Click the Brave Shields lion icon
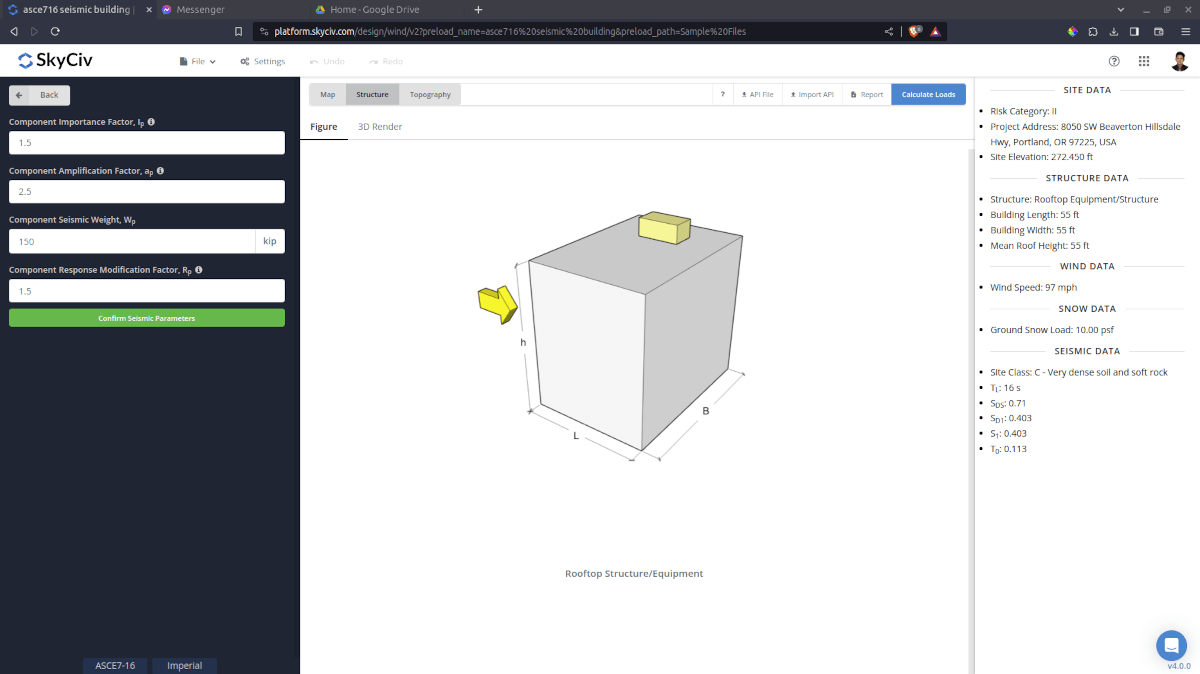 point(915,31)
